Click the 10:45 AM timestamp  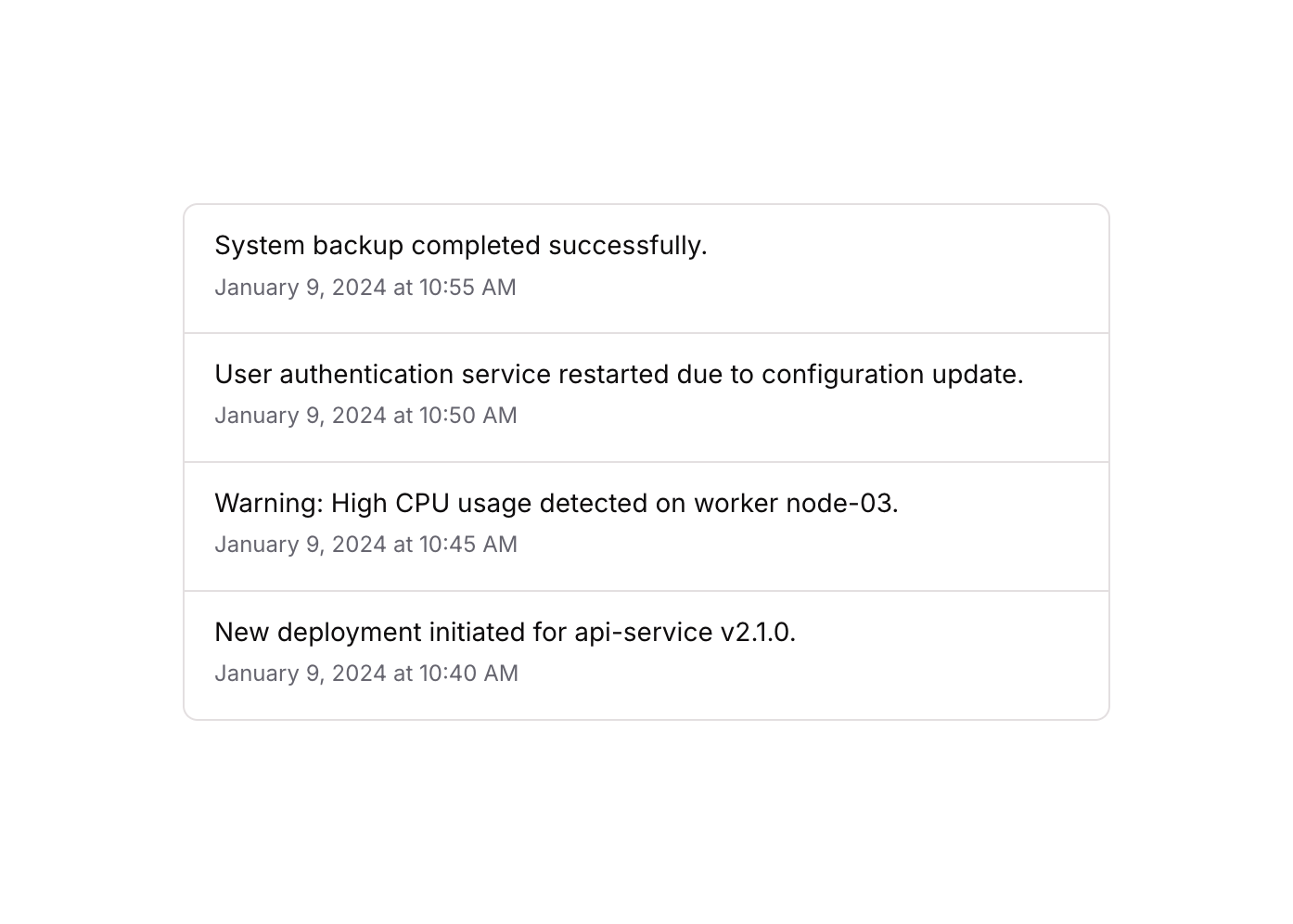click(467, 545)
